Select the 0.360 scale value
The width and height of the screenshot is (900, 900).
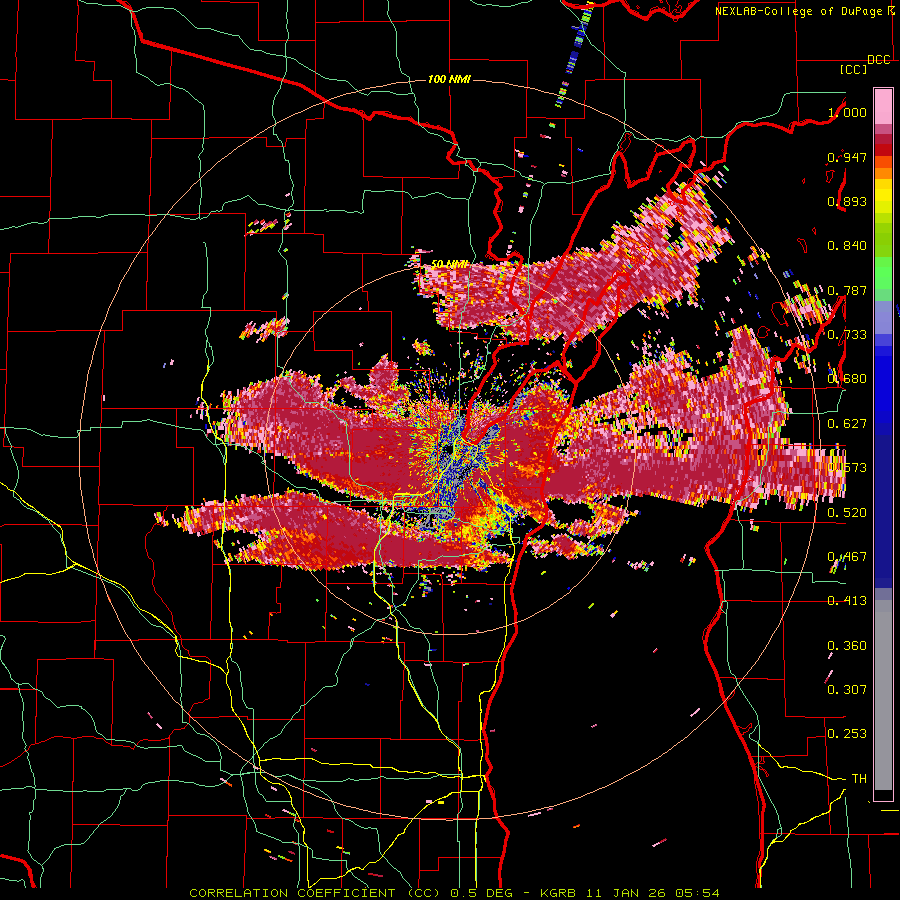pos(847,646)
